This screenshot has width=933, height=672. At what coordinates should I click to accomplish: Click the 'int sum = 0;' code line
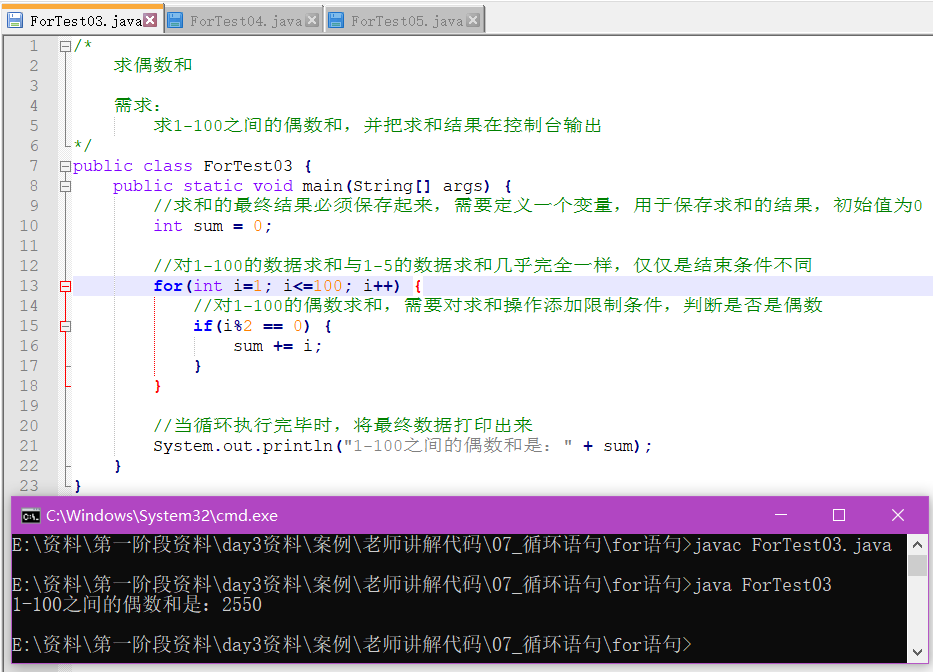(x=212, y=226)
